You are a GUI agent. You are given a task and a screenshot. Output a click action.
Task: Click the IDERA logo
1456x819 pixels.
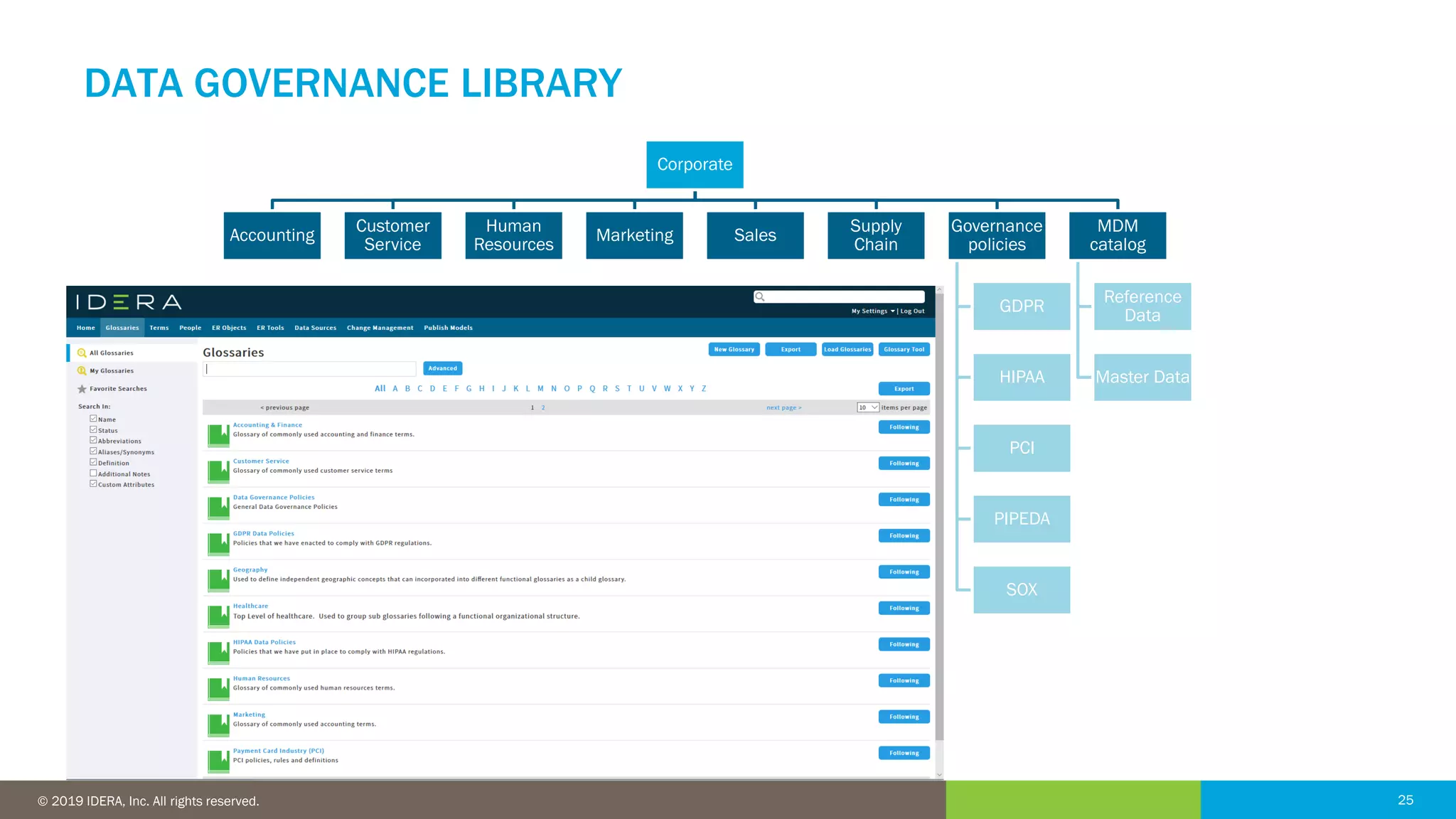(x=129, y=302)
